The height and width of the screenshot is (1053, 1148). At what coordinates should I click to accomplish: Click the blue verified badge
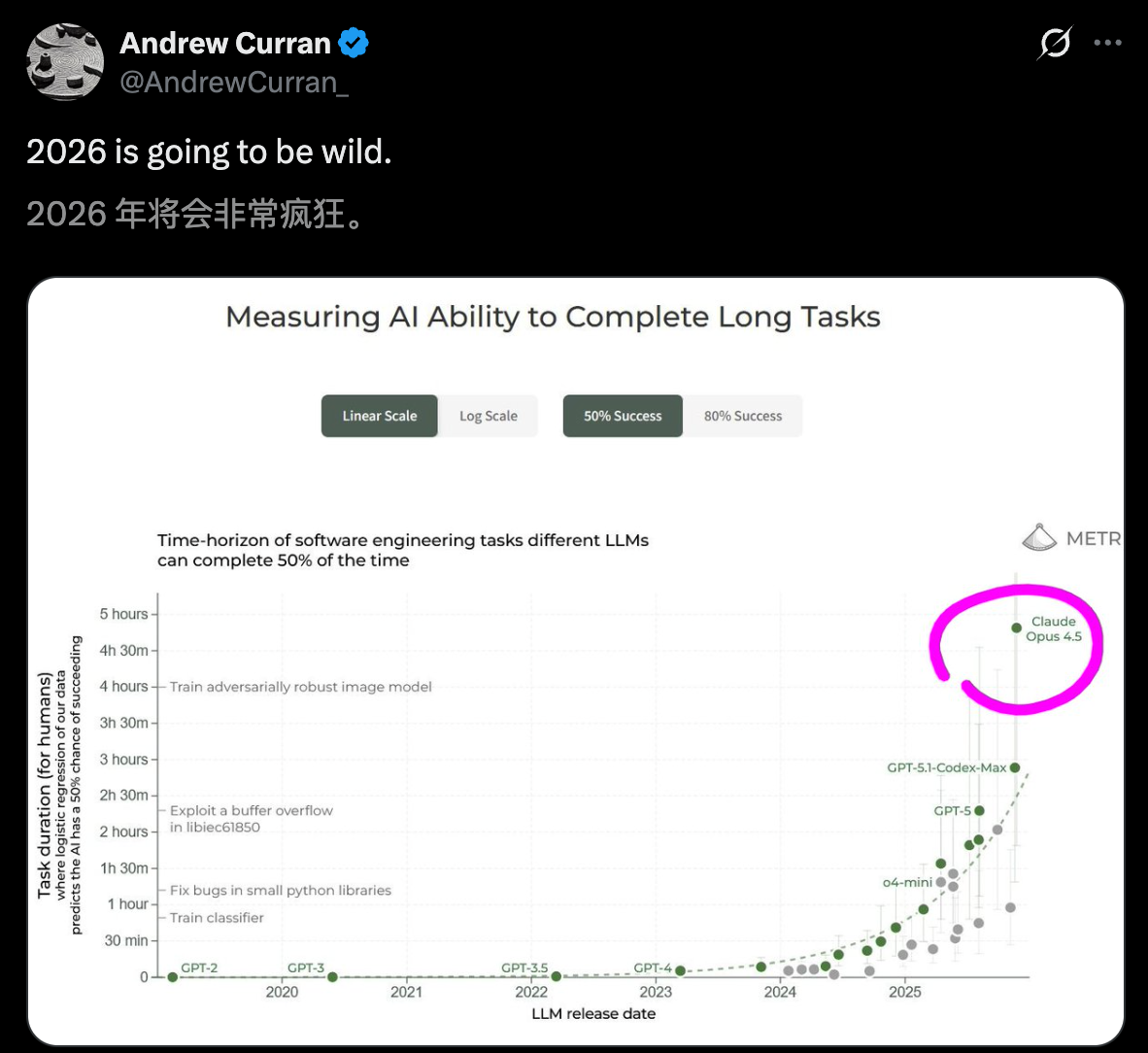tap(354, 43)
